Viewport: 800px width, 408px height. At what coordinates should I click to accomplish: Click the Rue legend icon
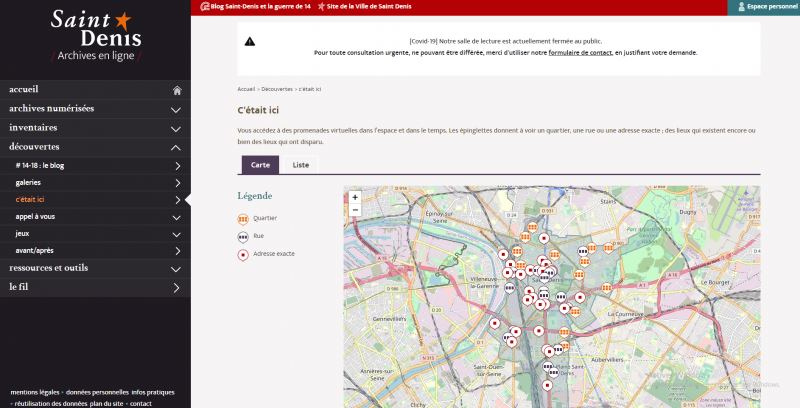[242, 236]
